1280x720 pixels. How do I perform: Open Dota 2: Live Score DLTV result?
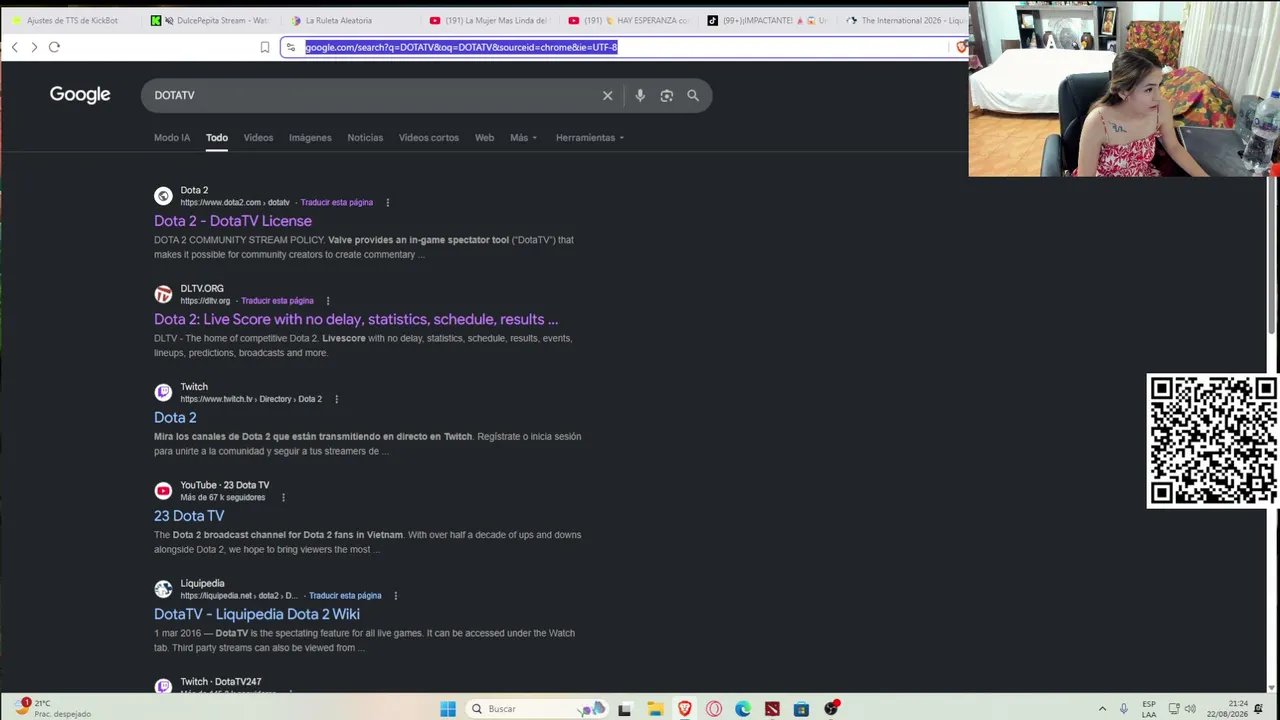(x=356, y=319)
